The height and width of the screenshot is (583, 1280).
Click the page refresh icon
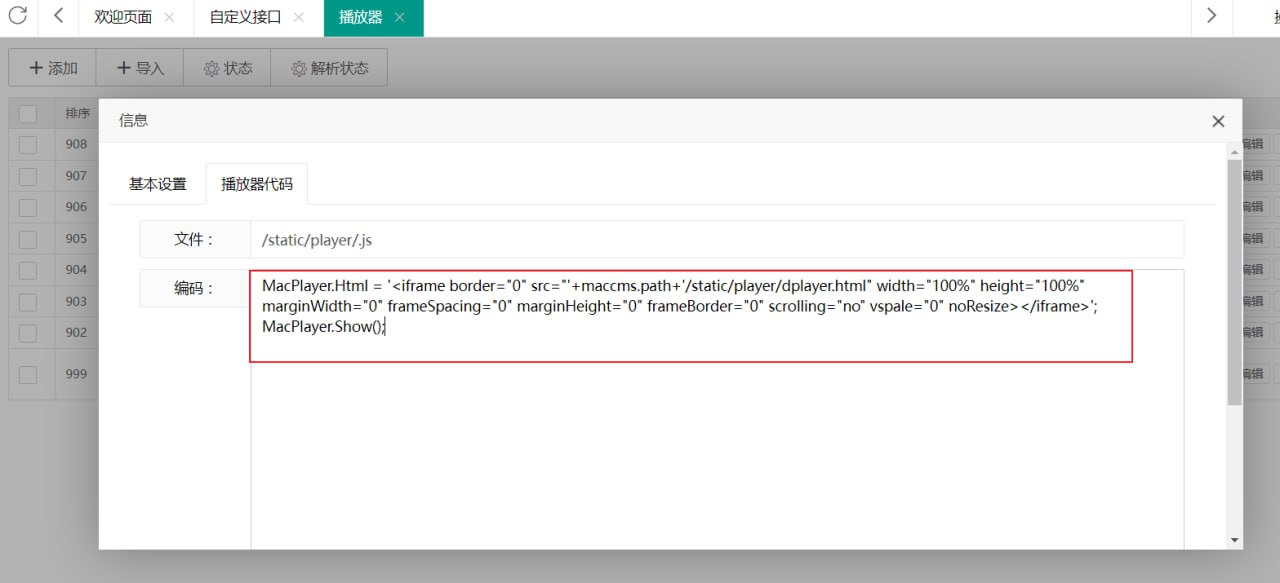tap(17, 16)
